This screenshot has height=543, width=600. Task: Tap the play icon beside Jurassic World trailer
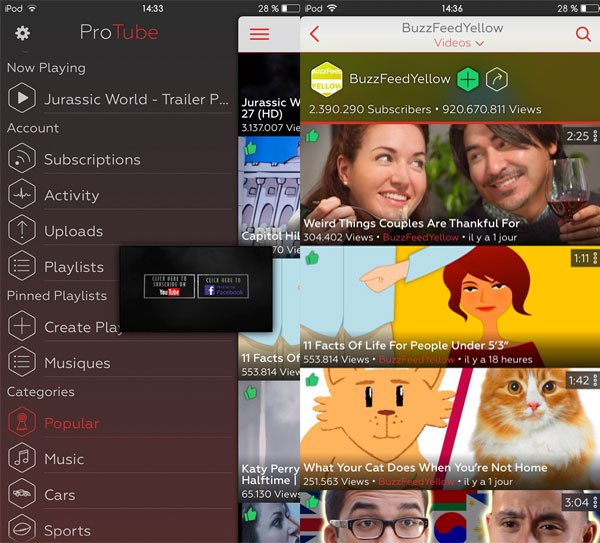(x=22, y=98)
